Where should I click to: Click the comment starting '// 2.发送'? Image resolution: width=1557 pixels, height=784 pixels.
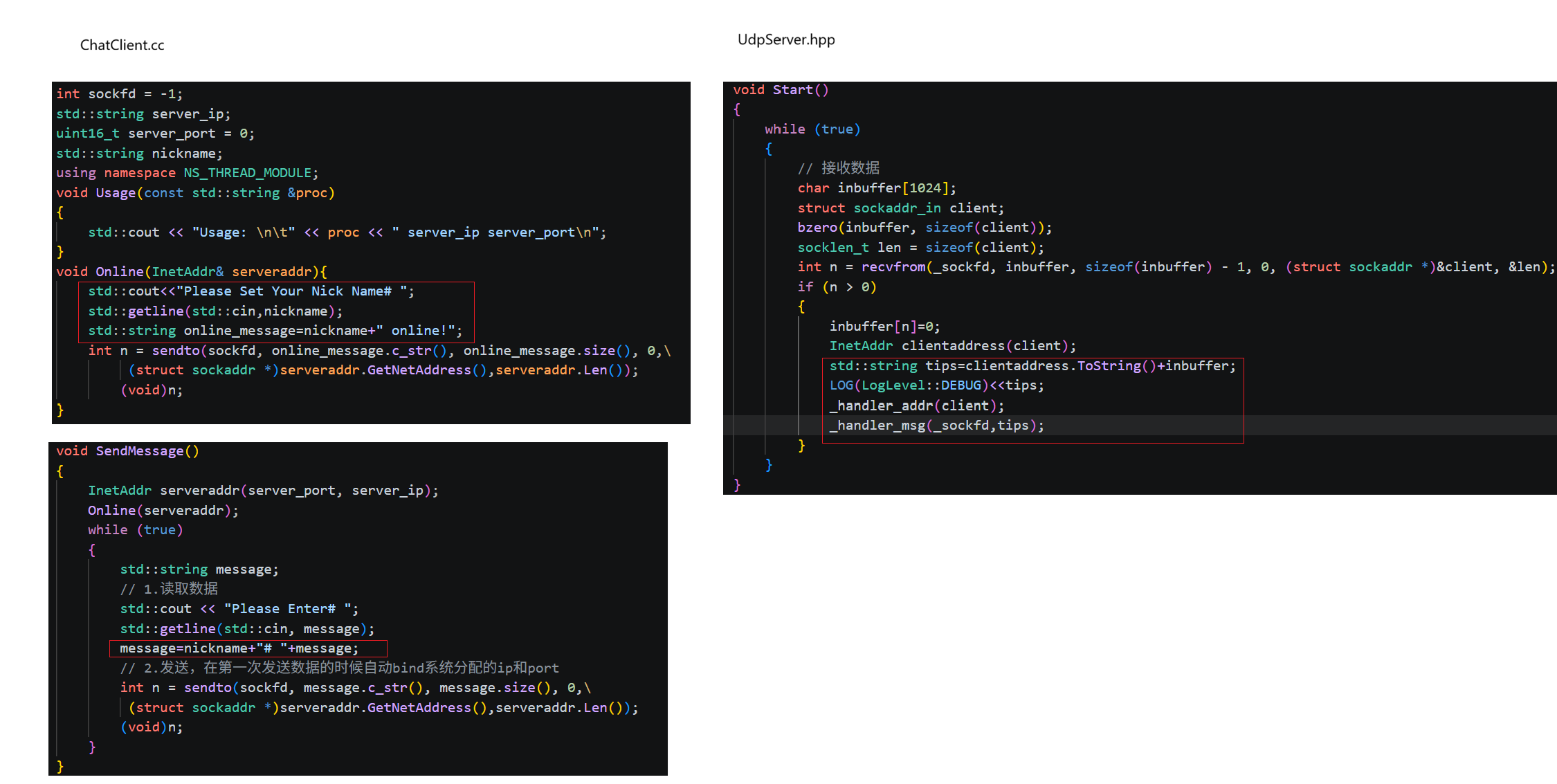340,668
